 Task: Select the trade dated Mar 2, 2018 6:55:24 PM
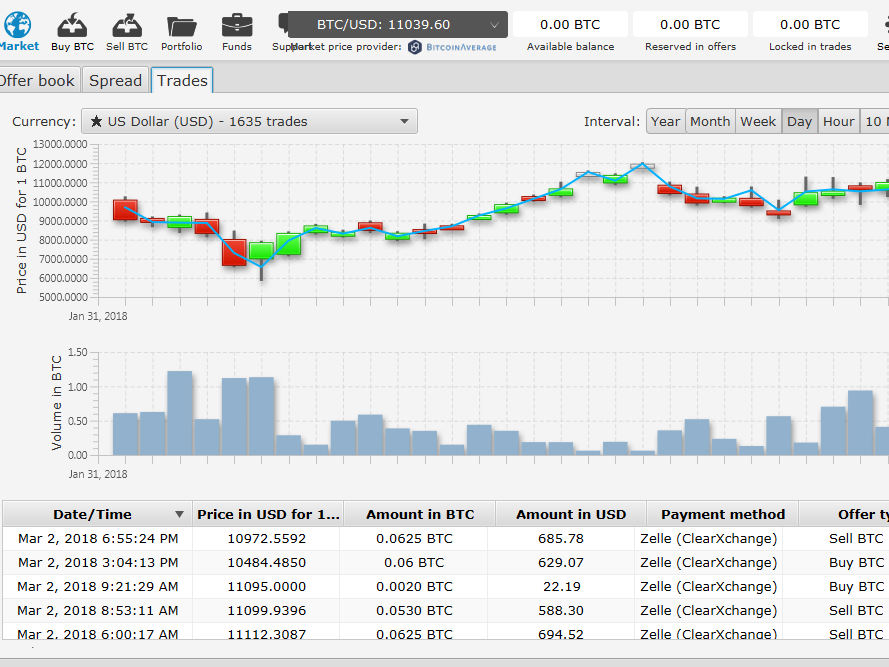(x=446, y=539)
